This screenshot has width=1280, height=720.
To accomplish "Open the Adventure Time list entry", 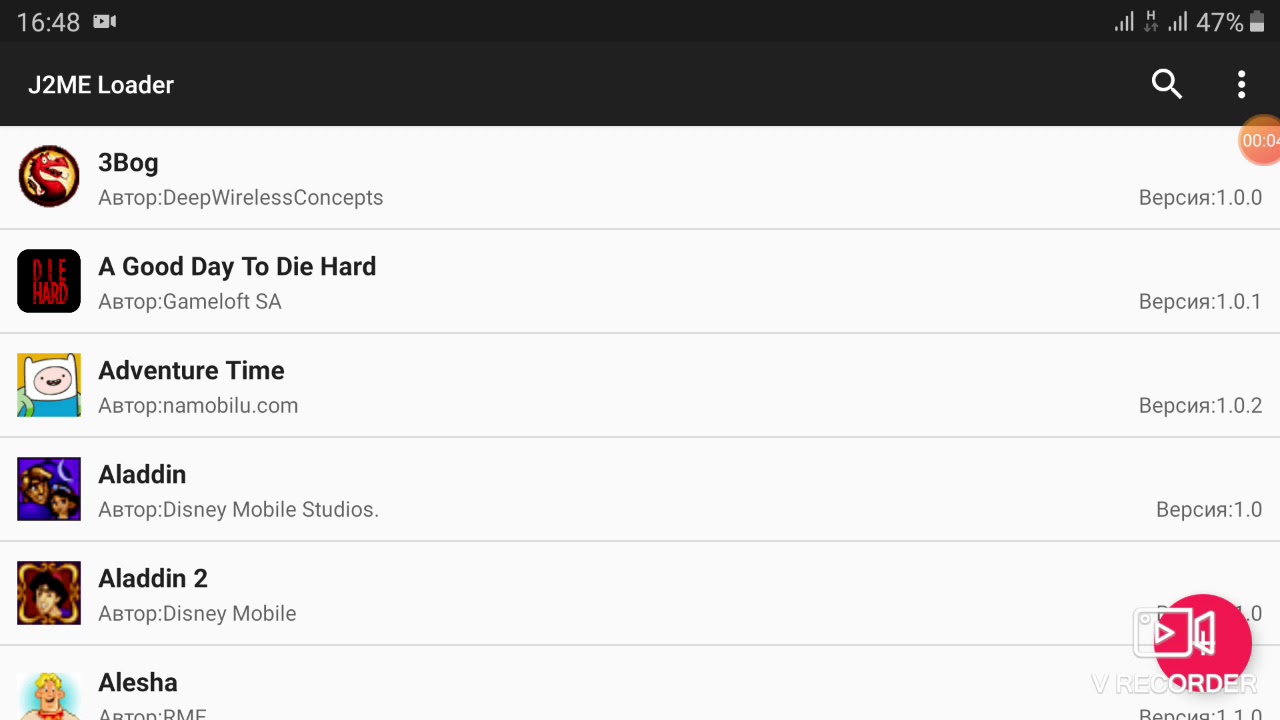I will click(191, 371).
